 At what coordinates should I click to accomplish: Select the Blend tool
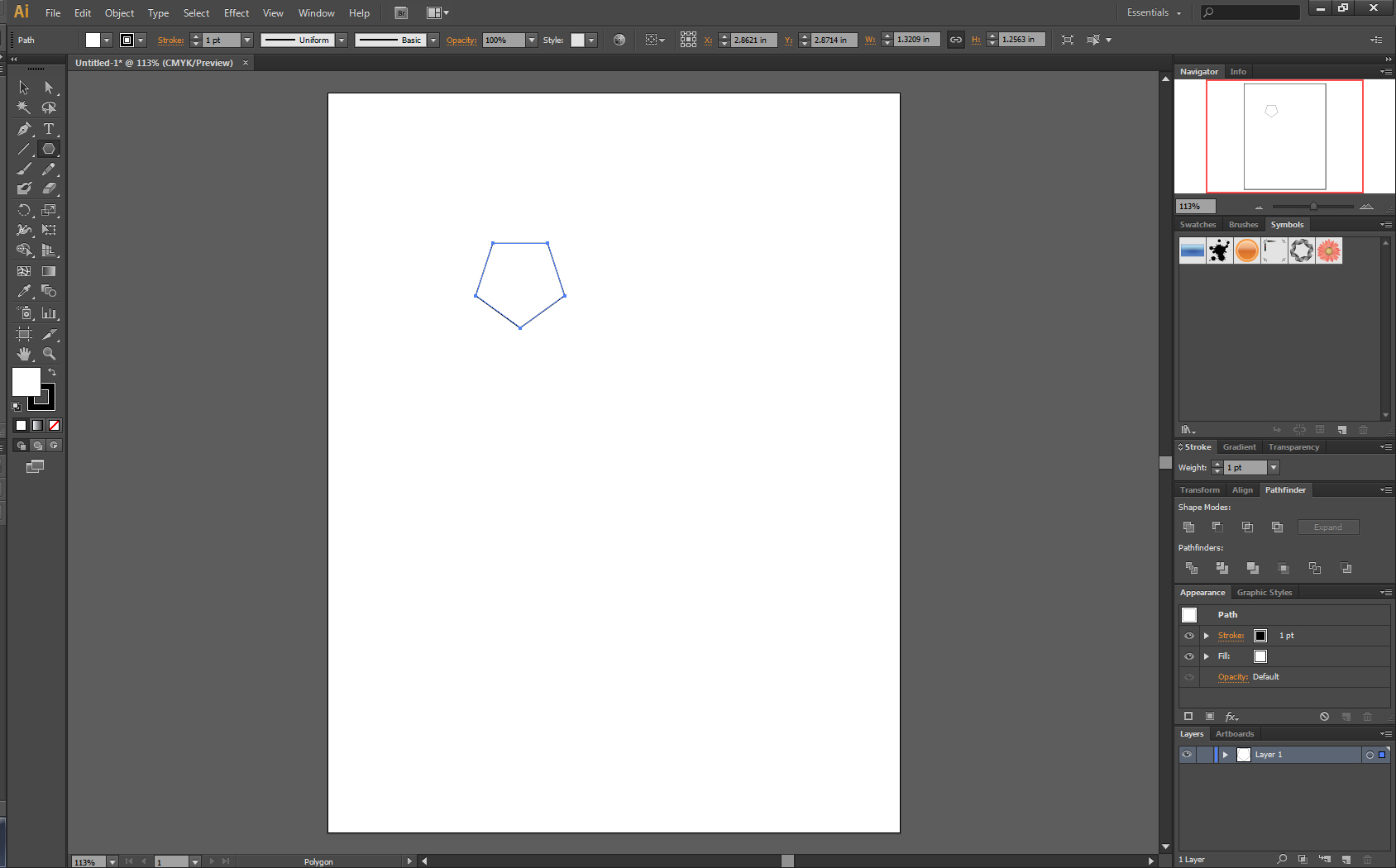point(49,291)
